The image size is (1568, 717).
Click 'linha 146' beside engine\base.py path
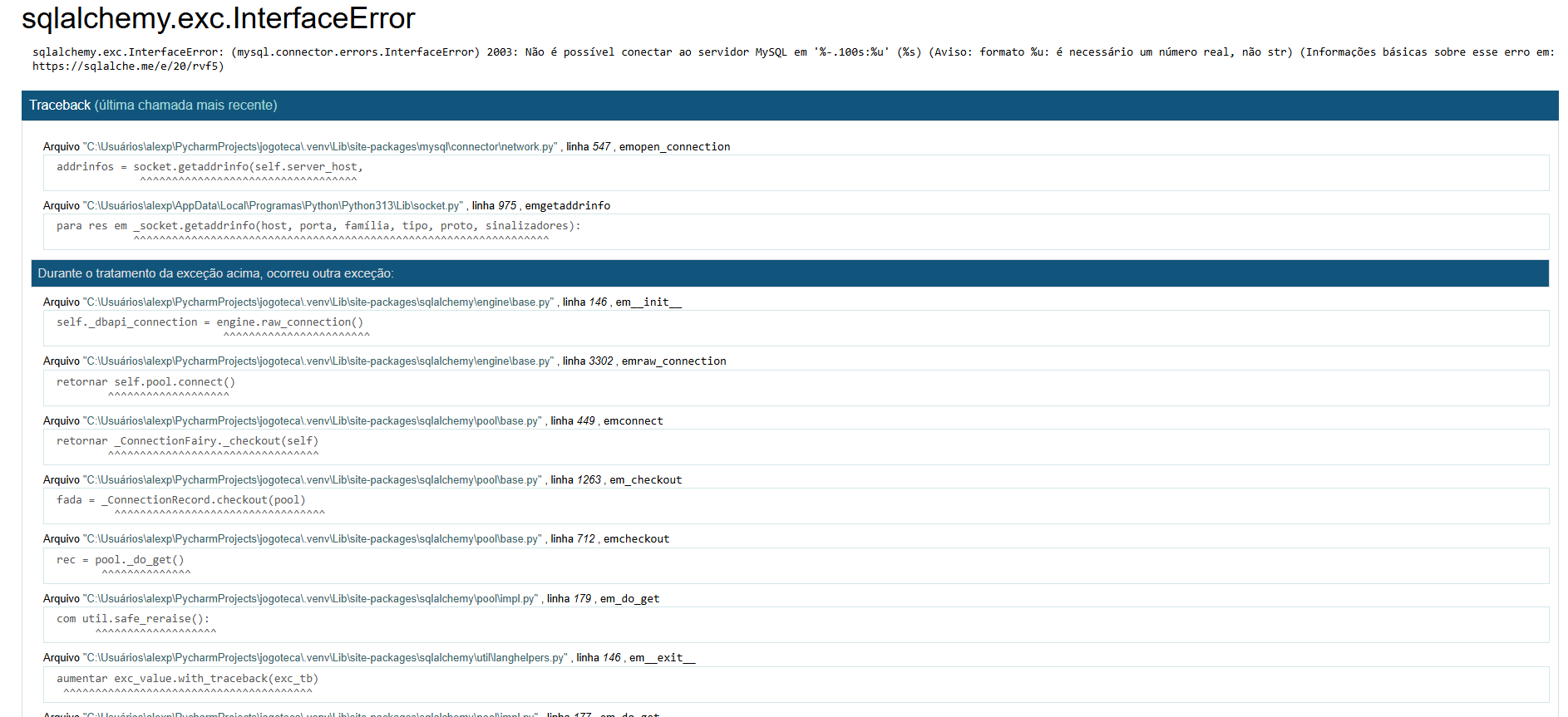(x=584, y=302)
